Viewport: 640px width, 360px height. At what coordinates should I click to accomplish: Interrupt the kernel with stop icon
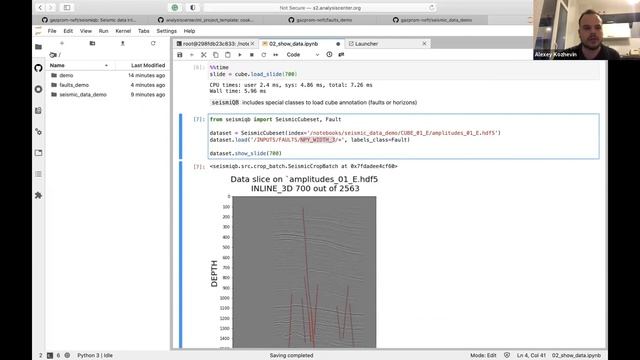point(251,55)
